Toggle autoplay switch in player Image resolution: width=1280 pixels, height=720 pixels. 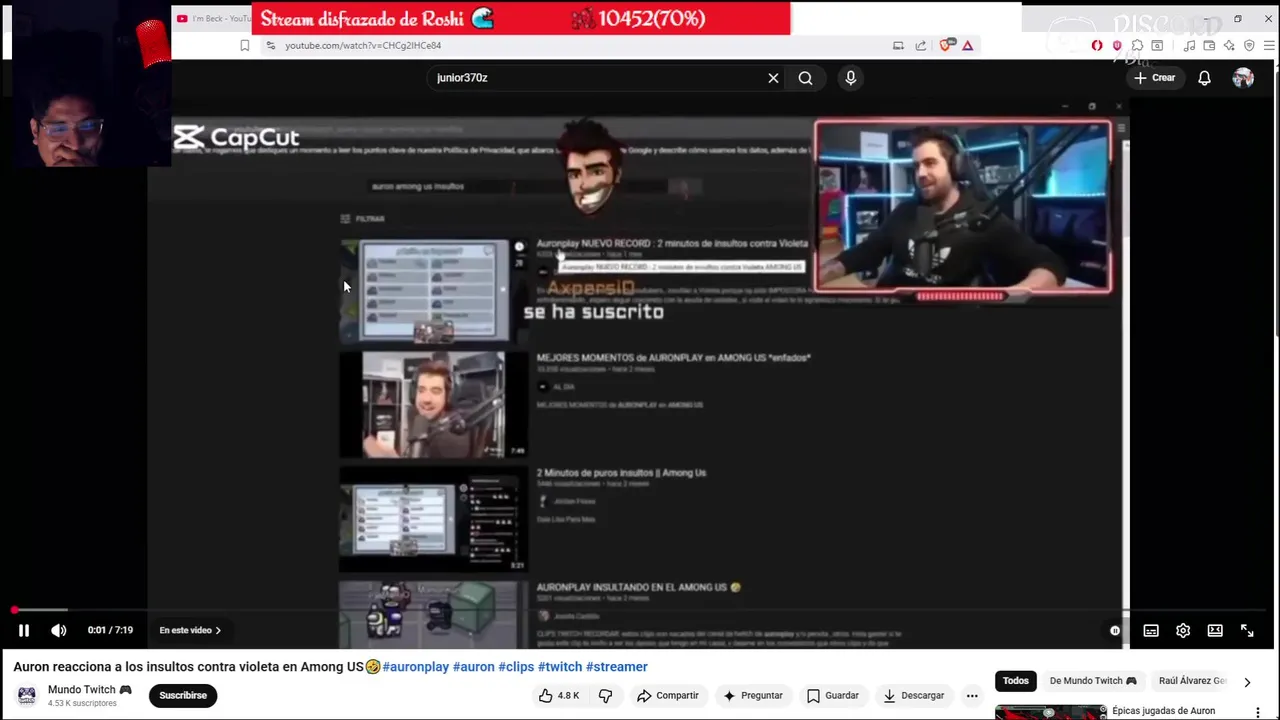coord(1115,631)
